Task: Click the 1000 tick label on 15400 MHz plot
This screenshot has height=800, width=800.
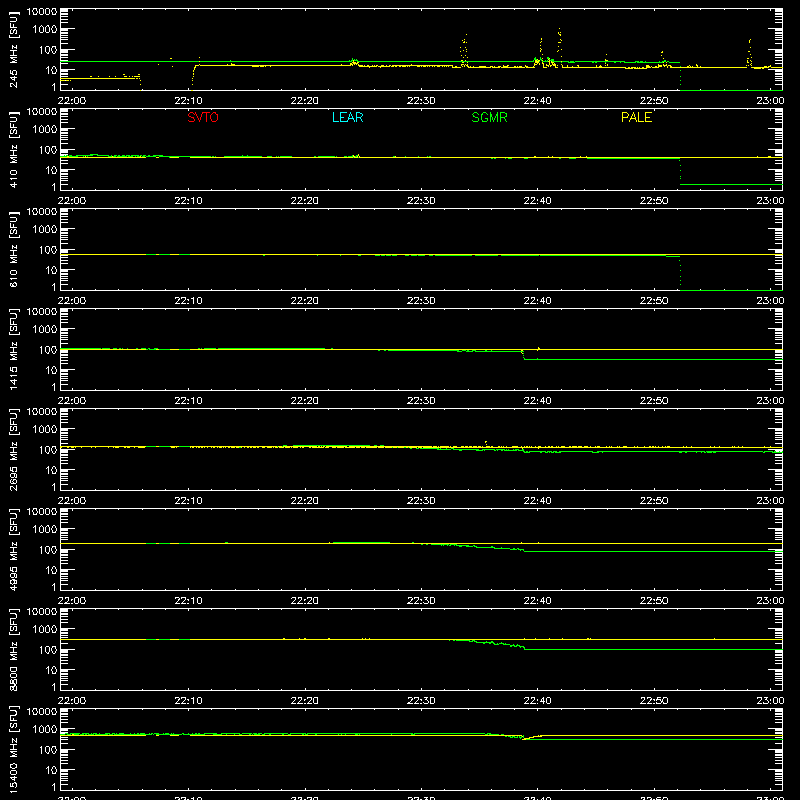Action: [45, 730]
